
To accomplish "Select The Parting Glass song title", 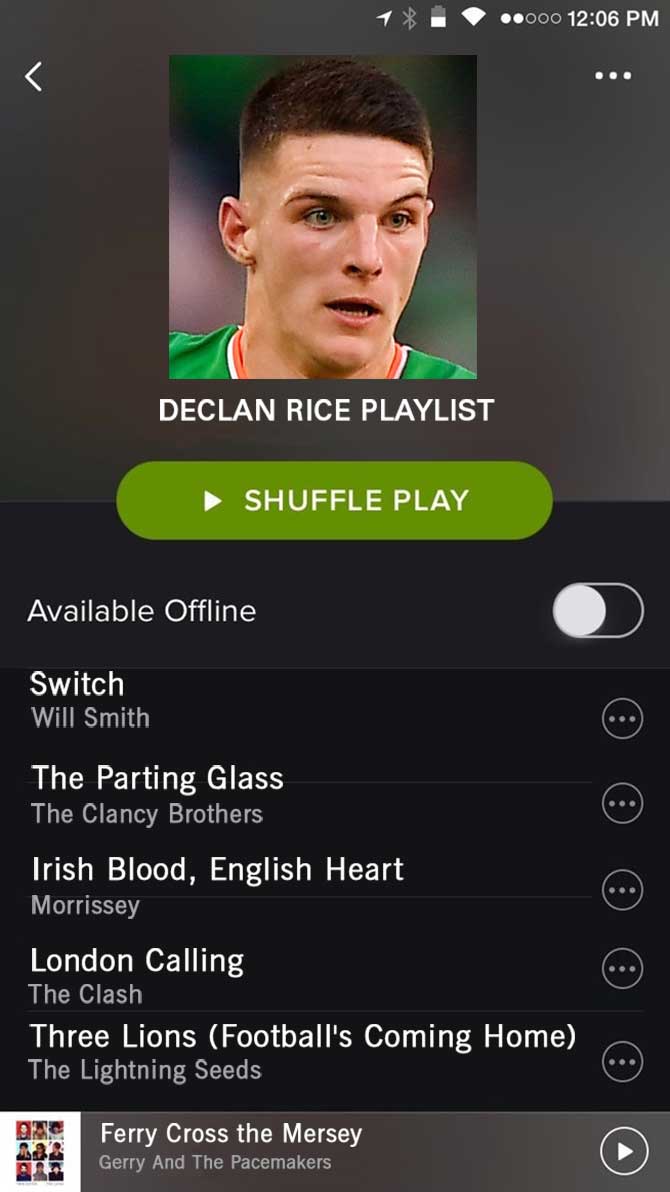I will point(157,778).
